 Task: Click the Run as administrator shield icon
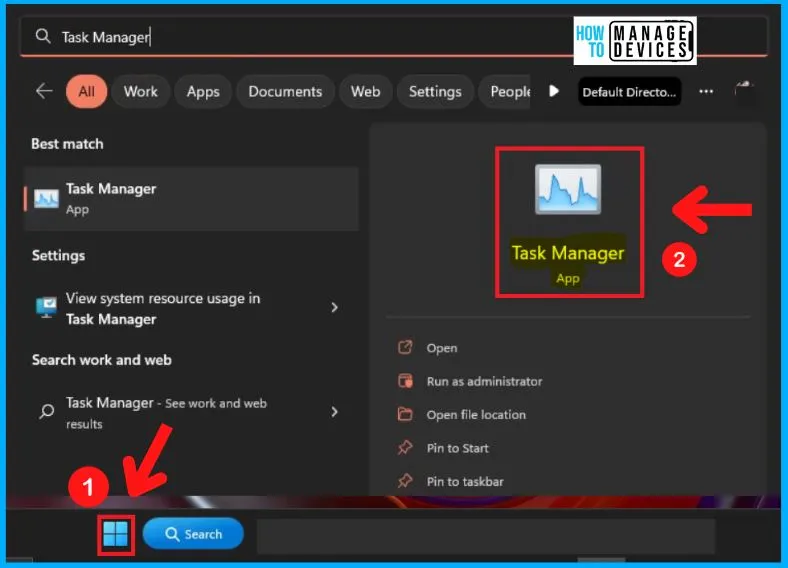(x=405, y=381)
